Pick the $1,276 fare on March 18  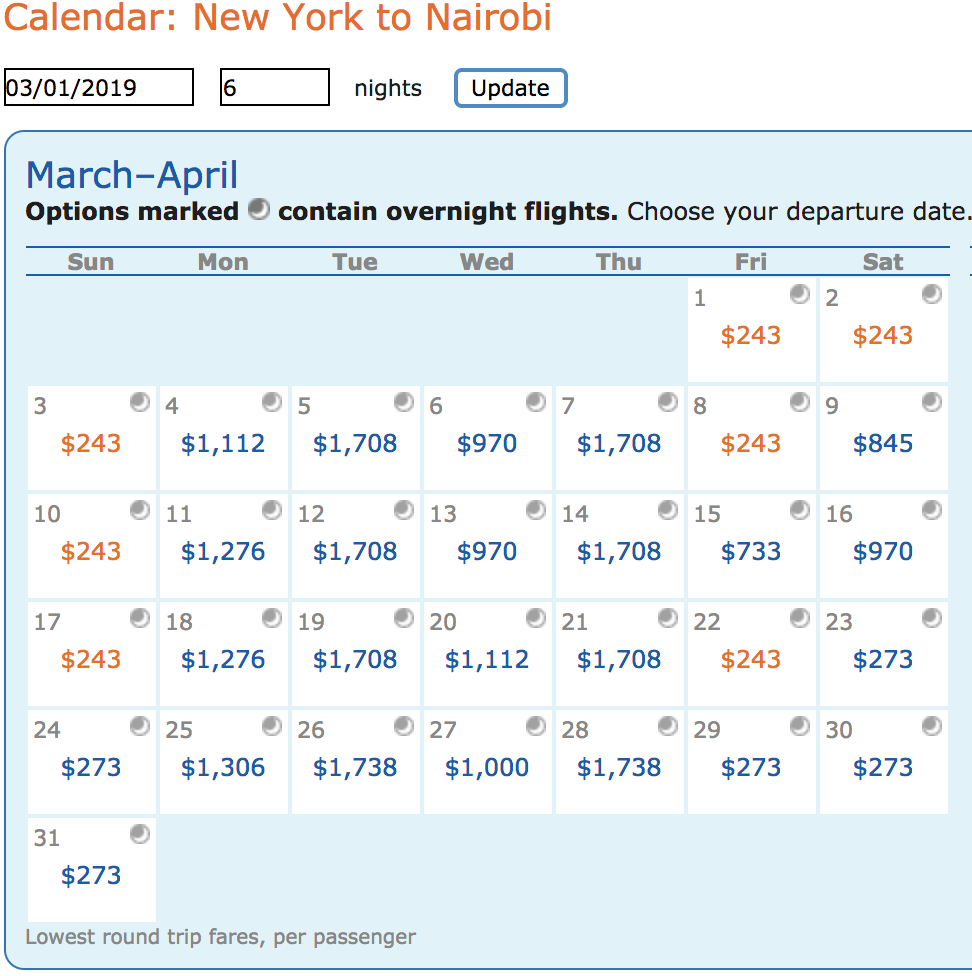(223, 660)
